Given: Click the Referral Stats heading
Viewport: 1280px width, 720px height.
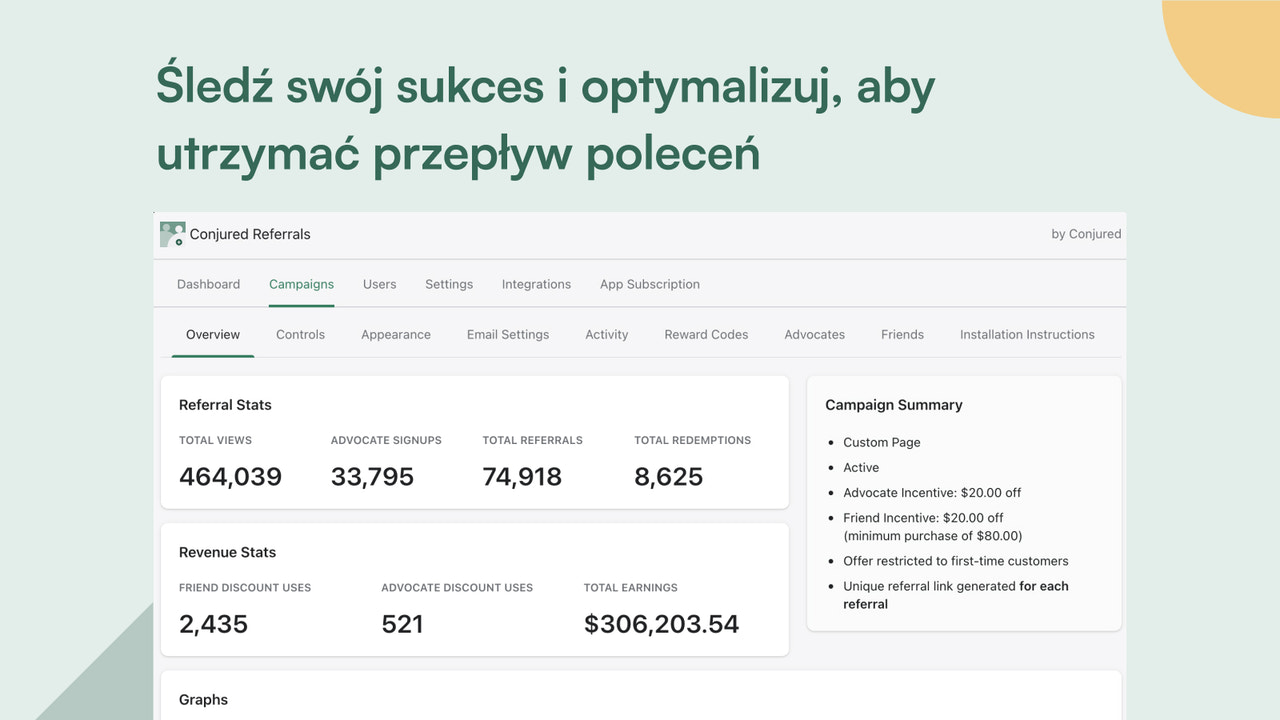Looking at the screenshot, I should [225, 405].
